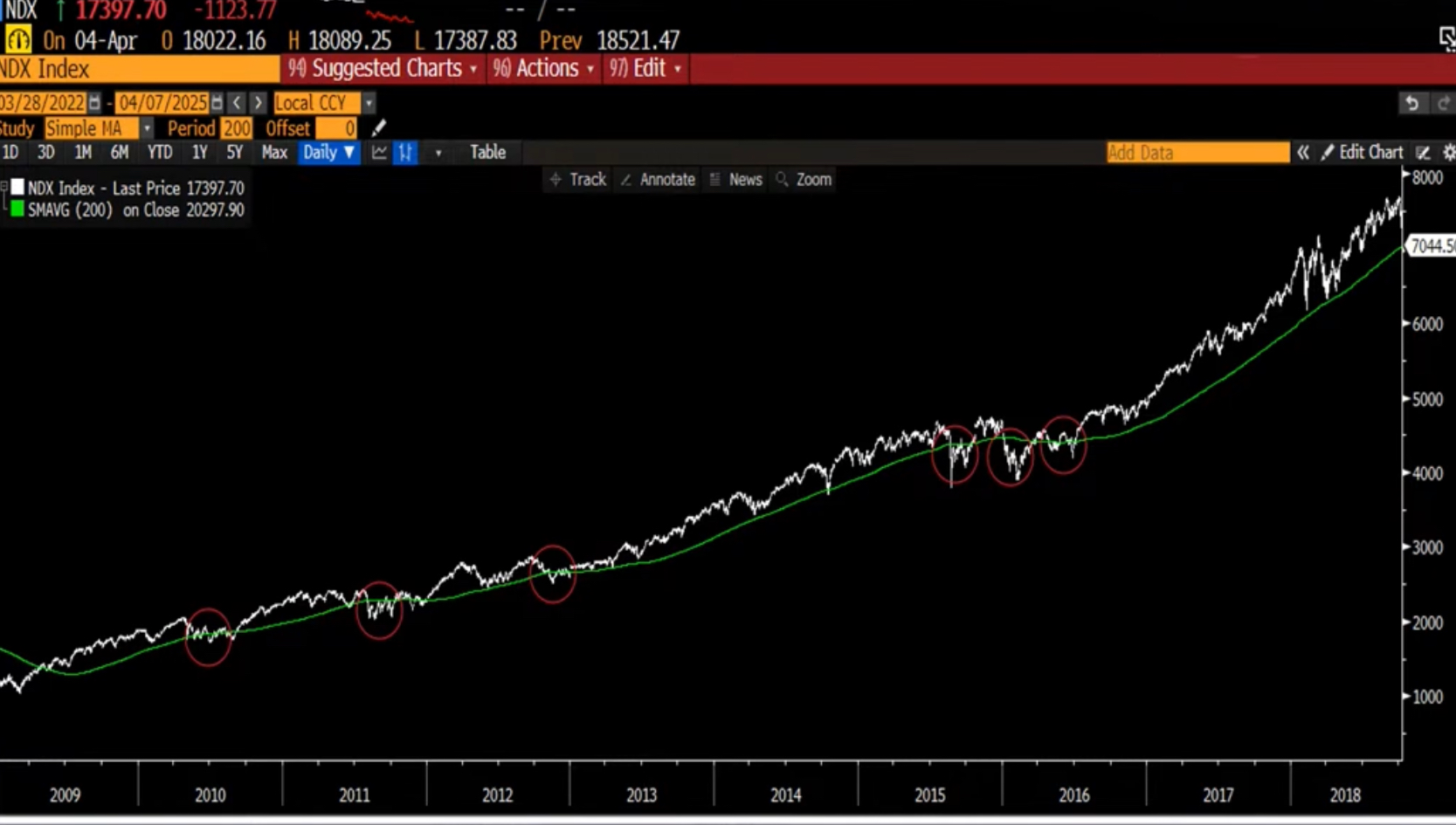Viewport: 1456px width, 825px height.
Task: Select the 1Y time range
Action: (x=200, y=153)
